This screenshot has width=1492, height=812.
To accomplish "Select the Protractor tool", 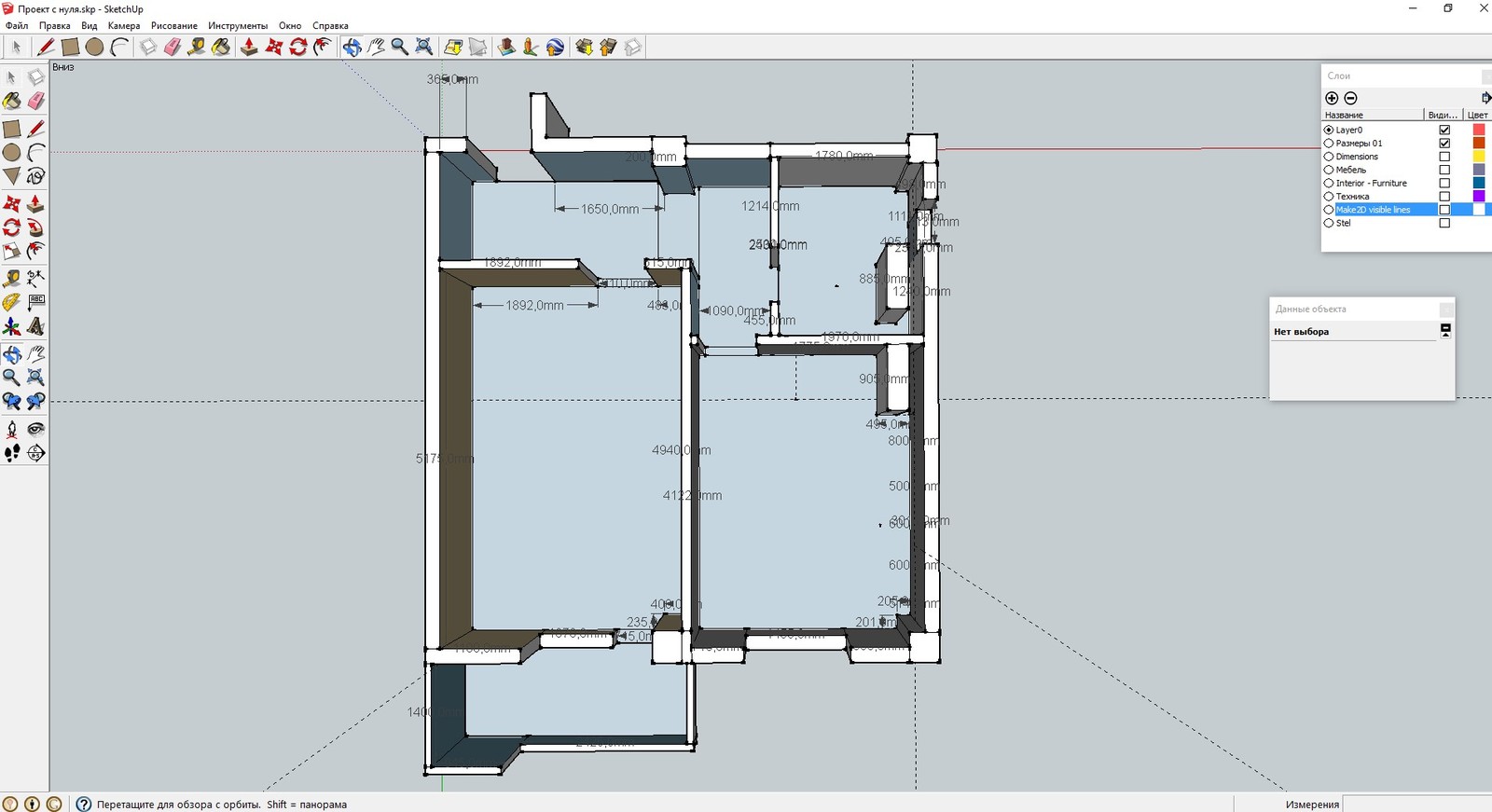I will tap(12, 302).
